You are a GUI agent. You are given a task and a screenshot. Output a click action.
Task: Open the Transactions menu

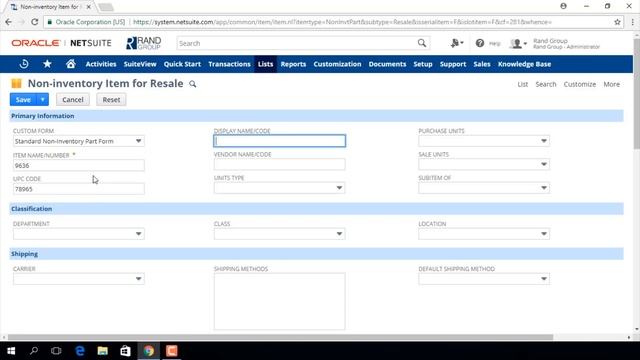[x=229, y=64]
